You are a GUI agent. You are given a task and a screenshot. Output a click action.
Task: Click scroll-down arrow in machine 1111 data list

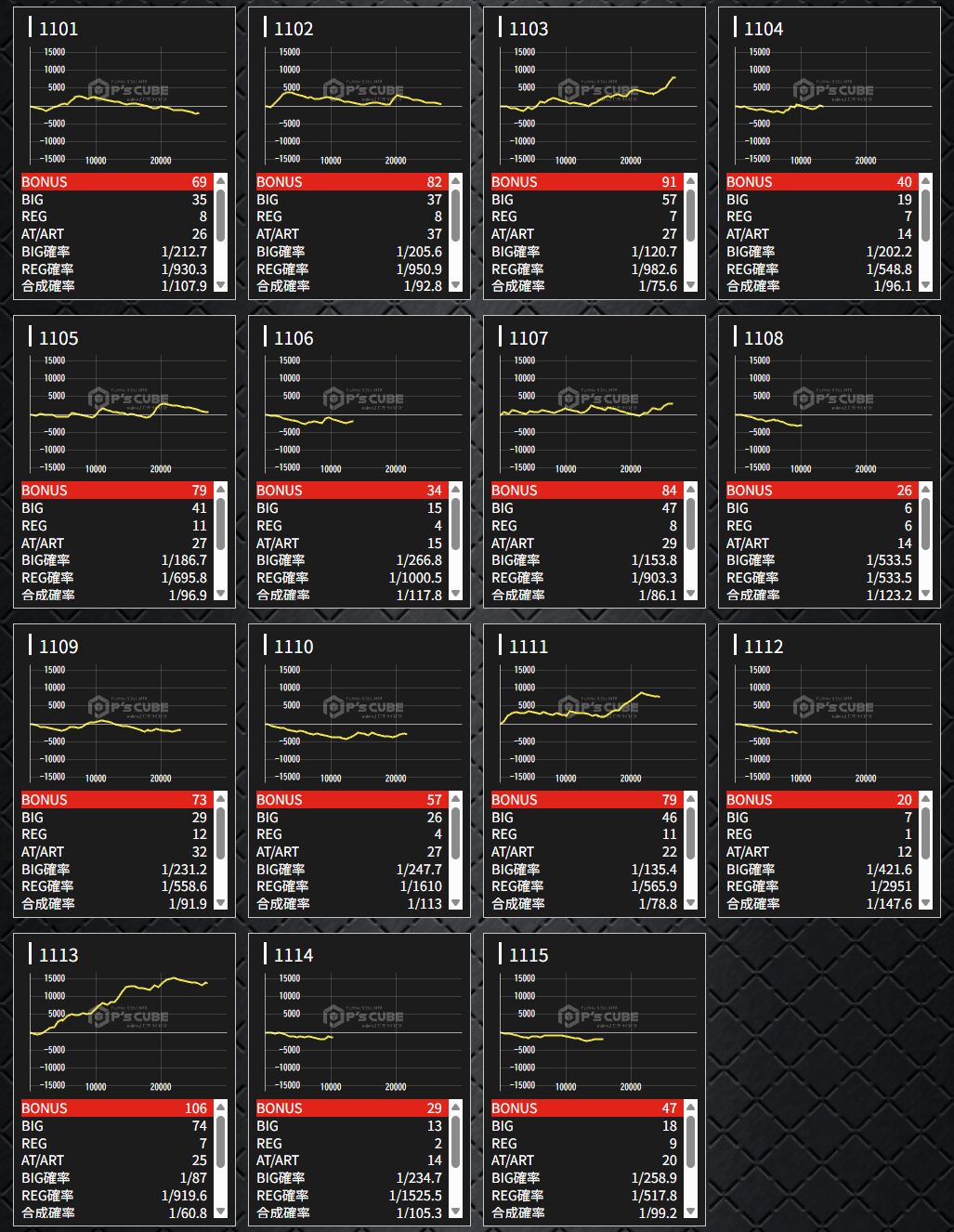click(691, 903)
